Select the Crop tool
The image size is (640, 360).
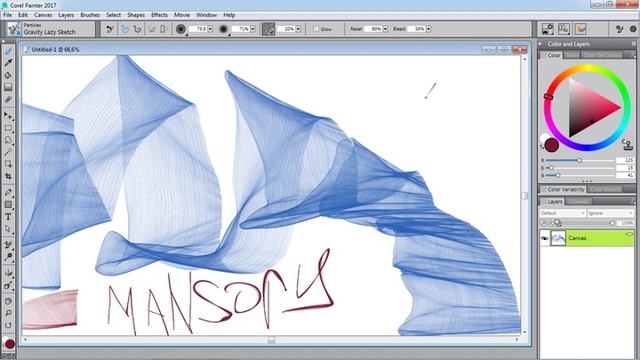point(8,176)
